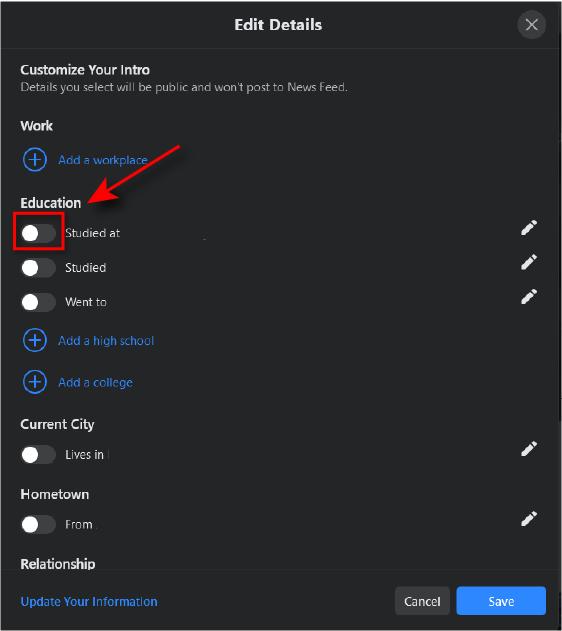Click the Cancel button
The width and height of the screenshot is (562, 631).
point(422,601)
